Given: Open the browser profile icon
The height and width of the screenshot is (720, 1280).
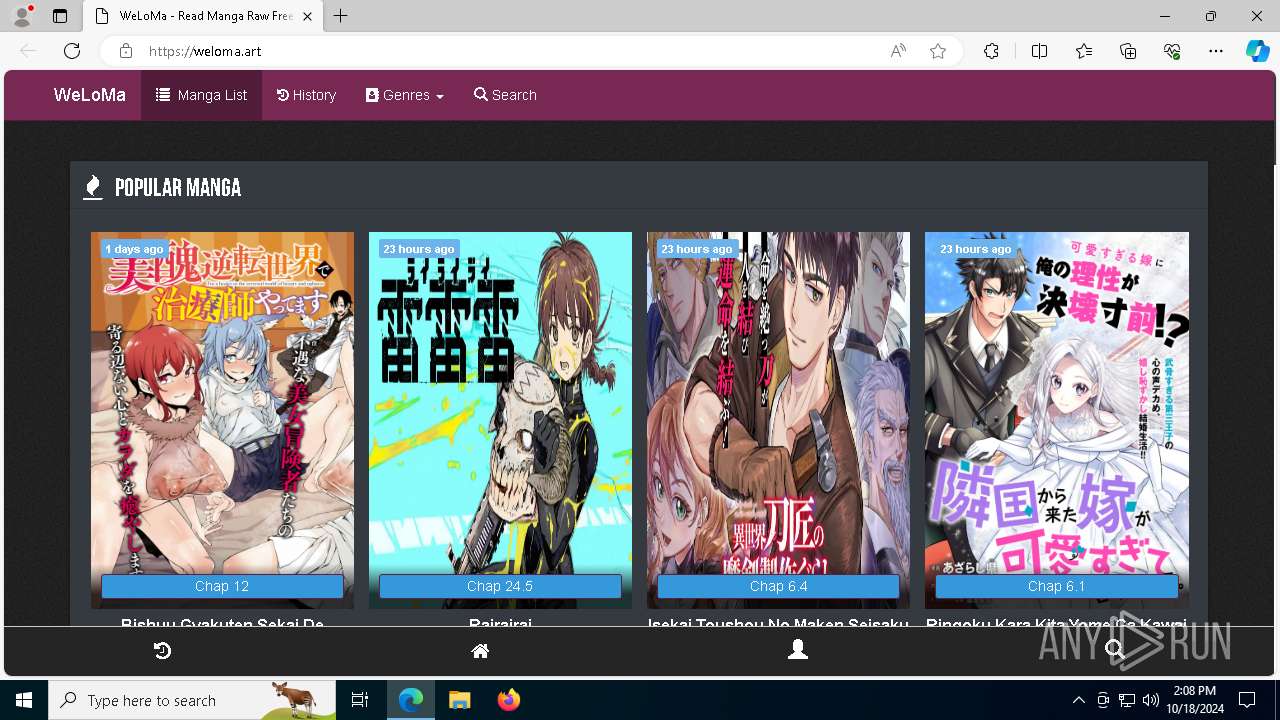Looking at the screenshot, I should pyautogui.click(x=22, y=16).
